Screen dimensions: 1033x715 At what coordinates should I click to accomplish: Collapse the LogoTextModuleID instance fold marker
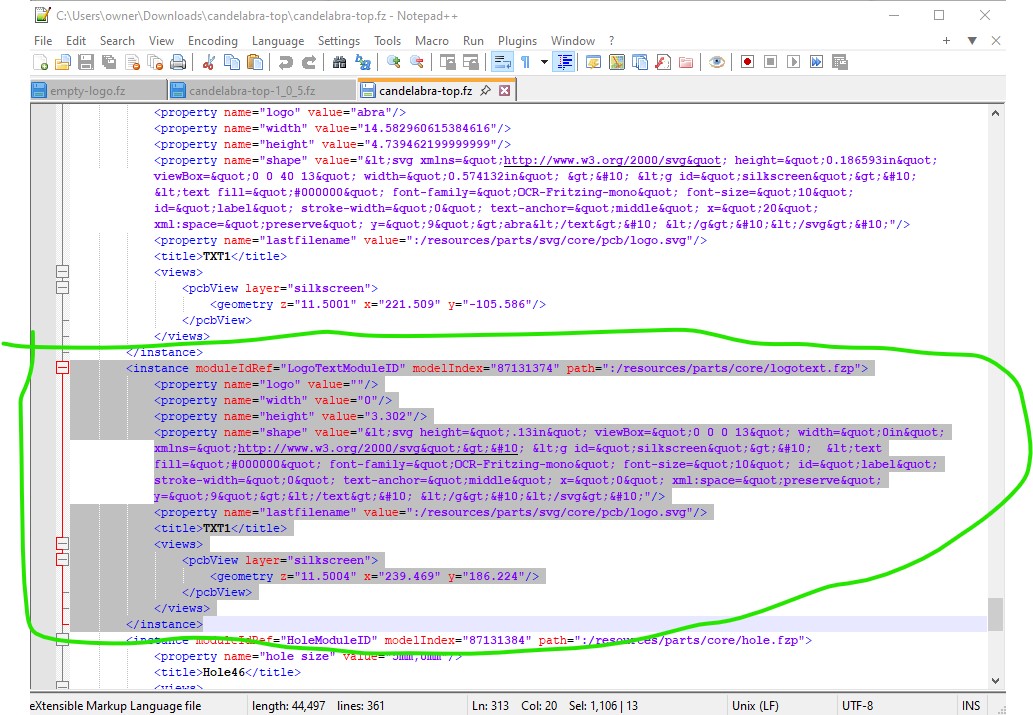coord(63,368)
